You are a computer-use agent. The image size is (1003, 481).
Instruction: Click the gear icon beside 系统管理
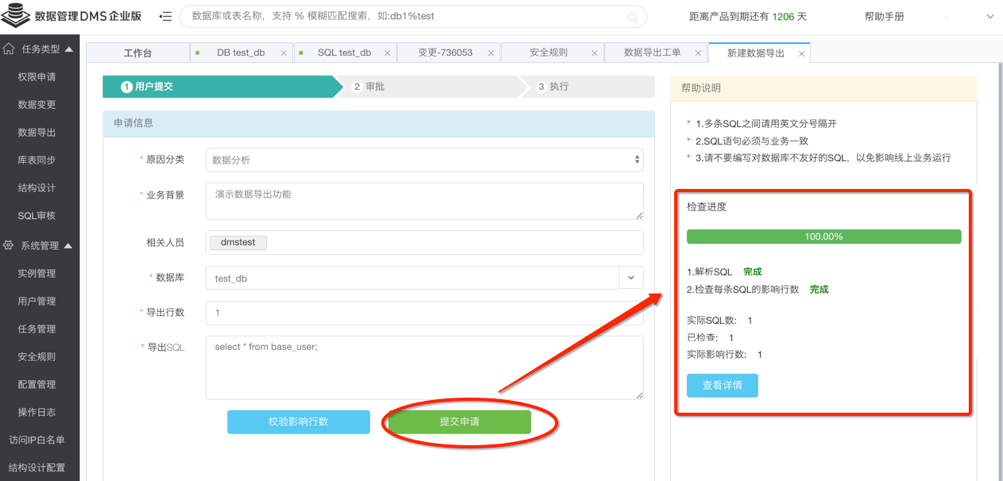[x=10, y=245]
